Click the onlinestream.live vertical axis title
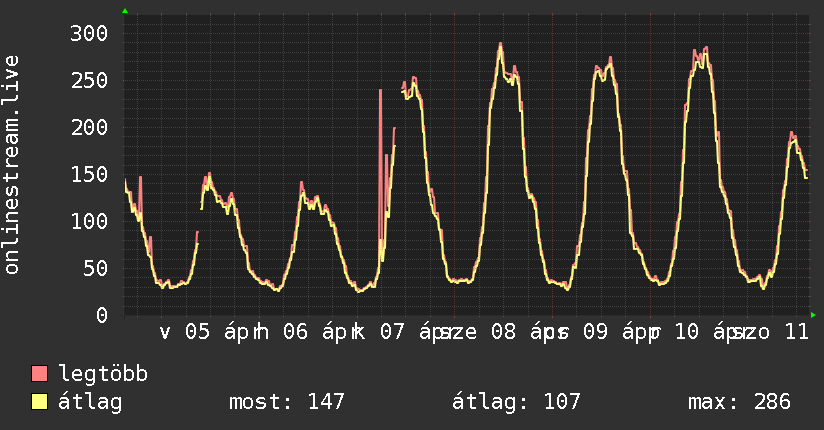This screenshot has width=824, height=430. 12,165
